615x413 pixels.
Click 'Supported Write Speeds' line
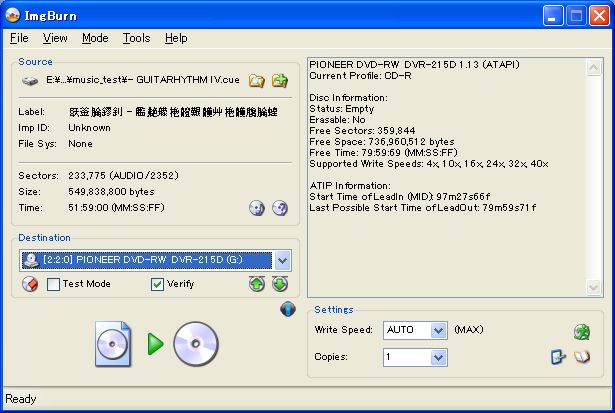point(429,164)
